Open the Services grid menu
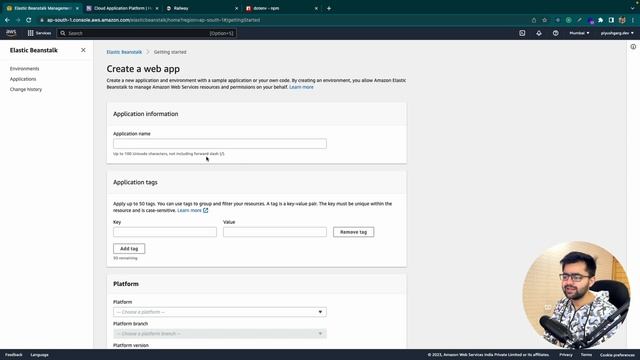 (x=39, y=33)
